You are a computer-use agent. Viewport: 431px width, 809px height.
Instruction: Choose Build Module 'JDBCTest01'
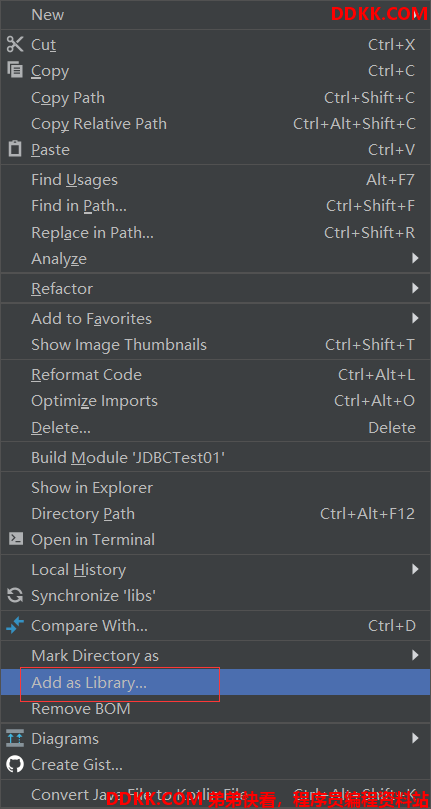click(x=215, y=457)
